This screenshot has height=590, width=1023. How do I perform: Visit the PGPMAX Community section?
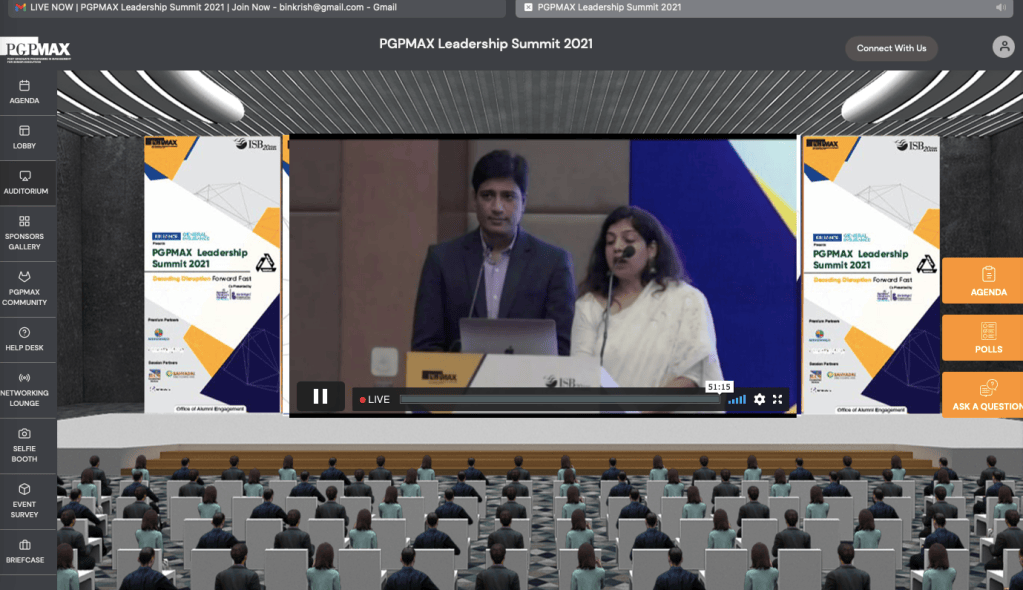[25, 288]
